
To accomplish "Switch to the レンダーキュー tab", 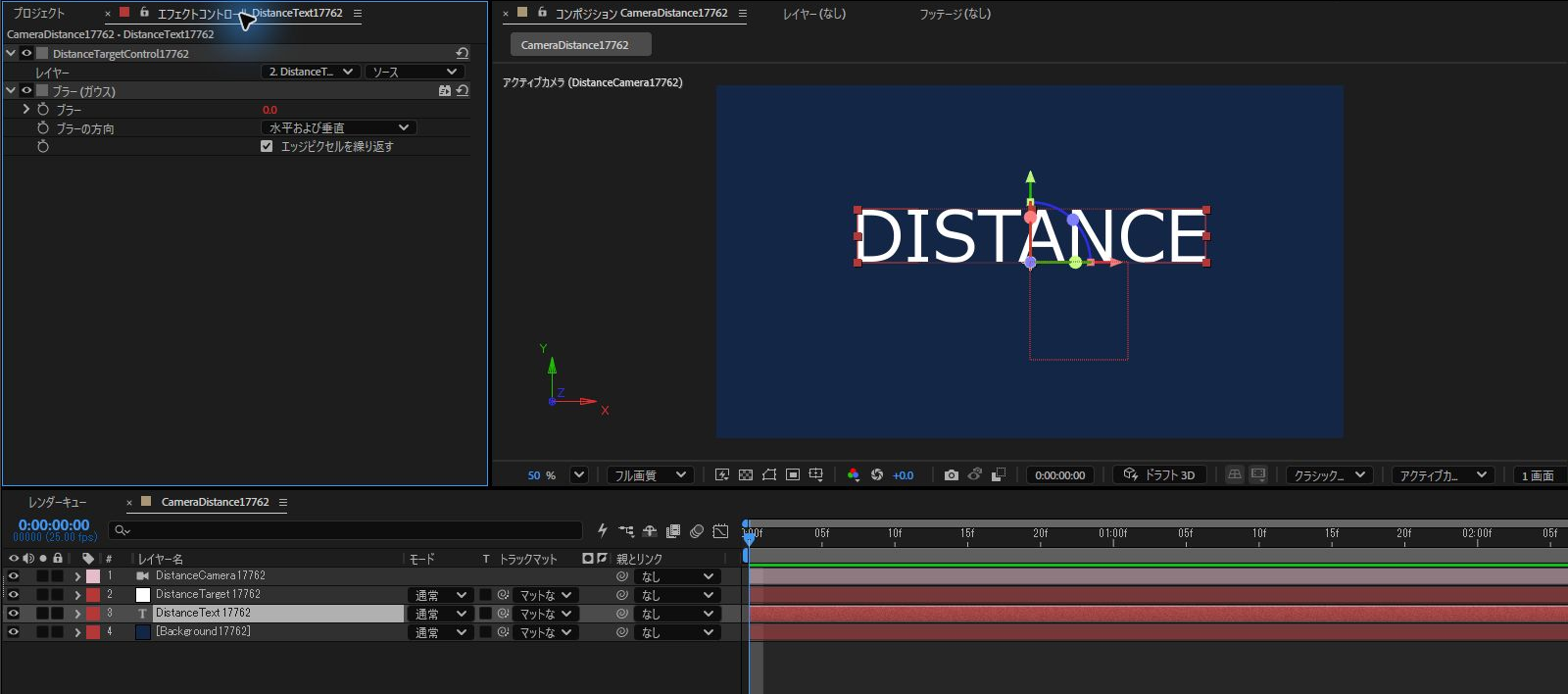I will point(57,502).
